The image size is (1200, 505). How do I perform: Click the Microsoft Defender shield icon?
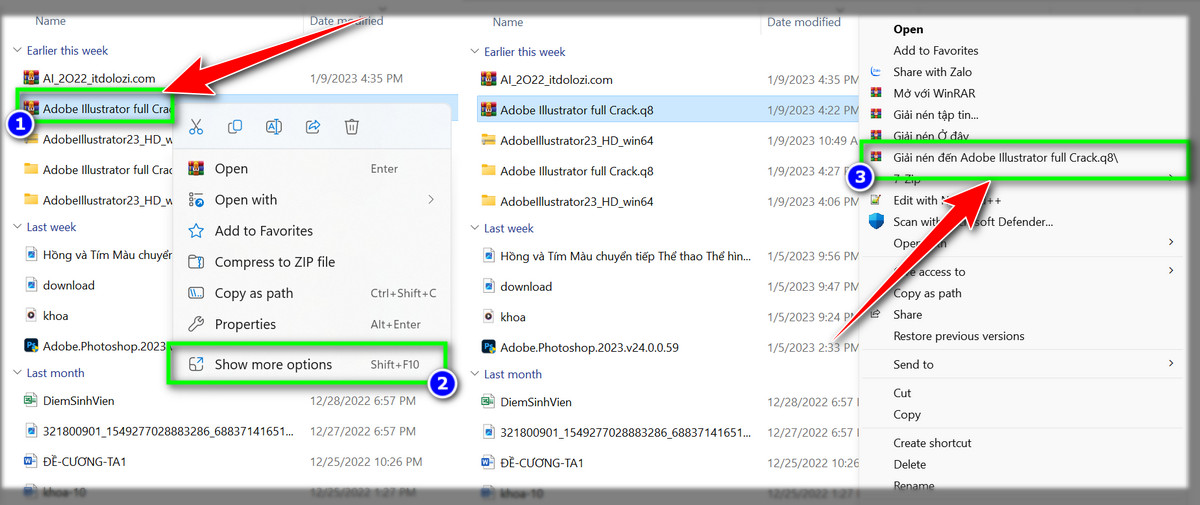(876, 221)
